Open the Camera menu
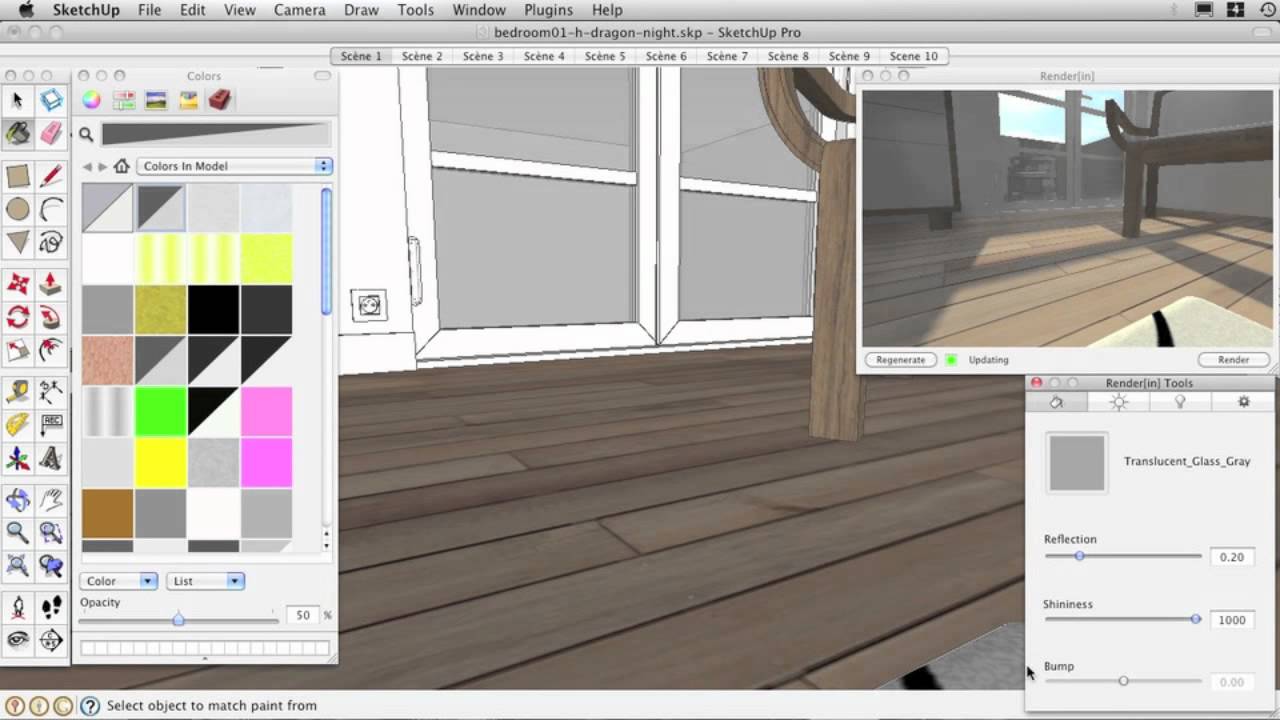The width and height of the screenshot is (1280, 720). click(300, 10)
